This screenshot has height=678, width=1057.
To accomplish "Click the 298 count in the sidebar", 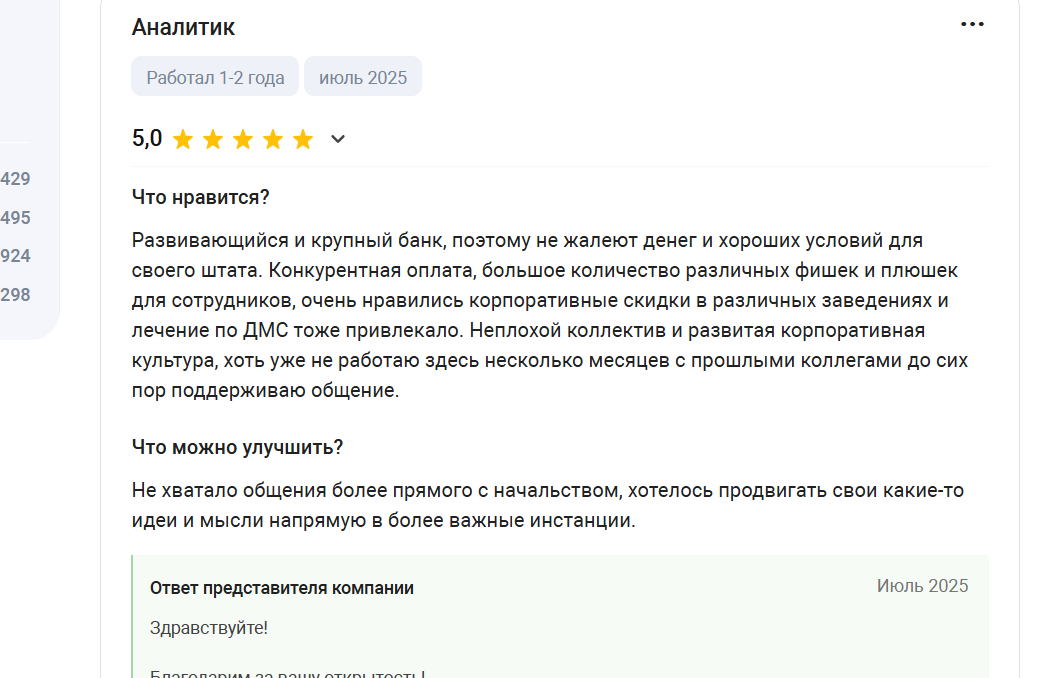I will click(15, 295).
